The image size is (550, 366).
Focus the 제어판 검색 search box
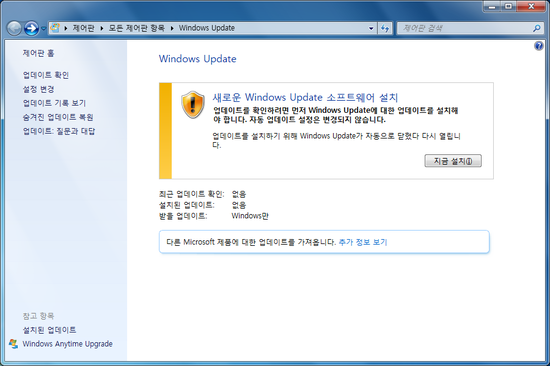(x=470, y=28)
